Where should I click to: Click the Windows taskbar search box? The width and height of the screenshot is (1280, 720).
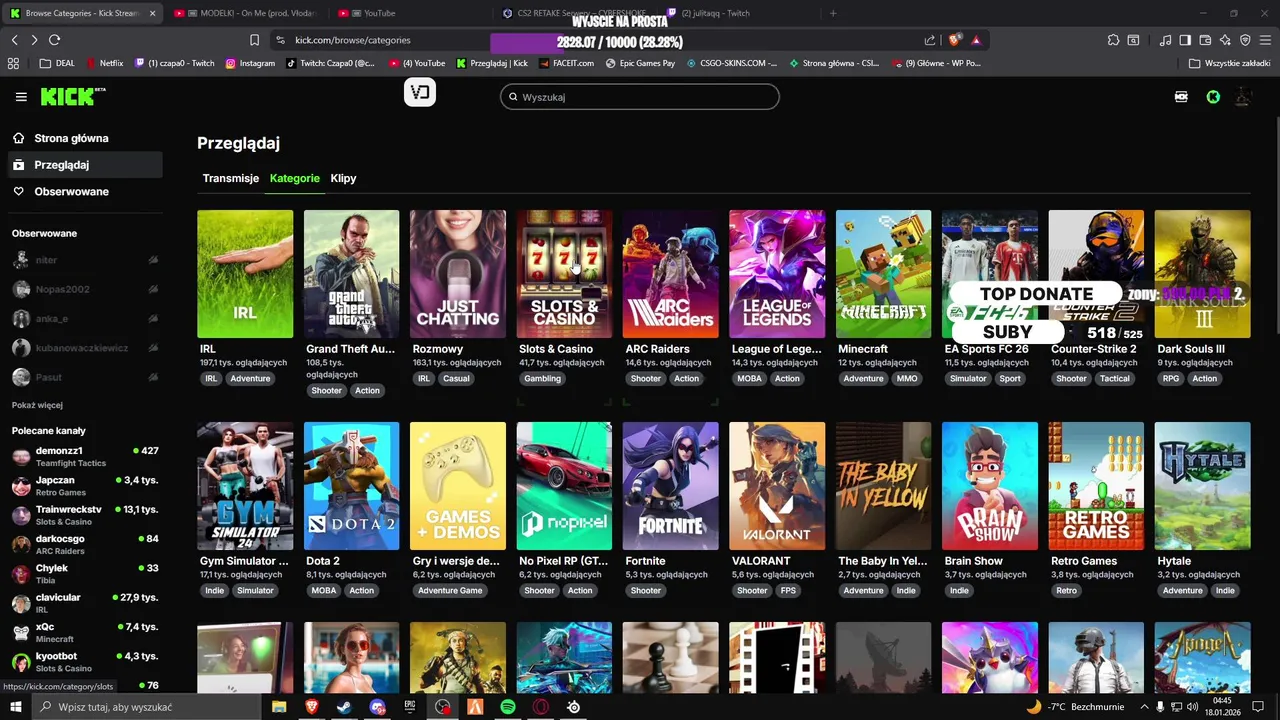click(146, 707)
